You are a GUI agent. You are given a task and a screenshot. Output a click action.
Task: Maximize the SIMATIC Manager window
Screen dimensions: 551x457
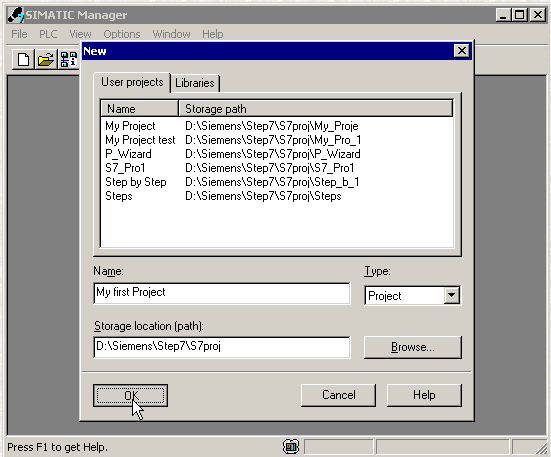tap(519, 15)
